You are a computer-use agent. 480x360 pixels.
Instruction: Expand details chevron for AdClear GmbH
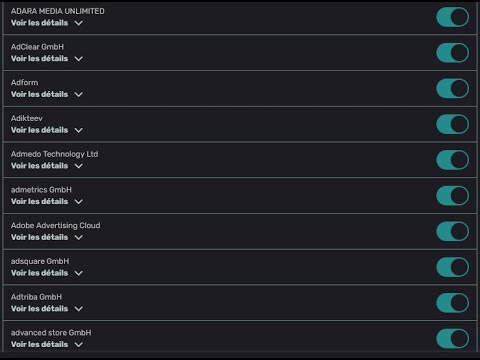coord(79,59)
